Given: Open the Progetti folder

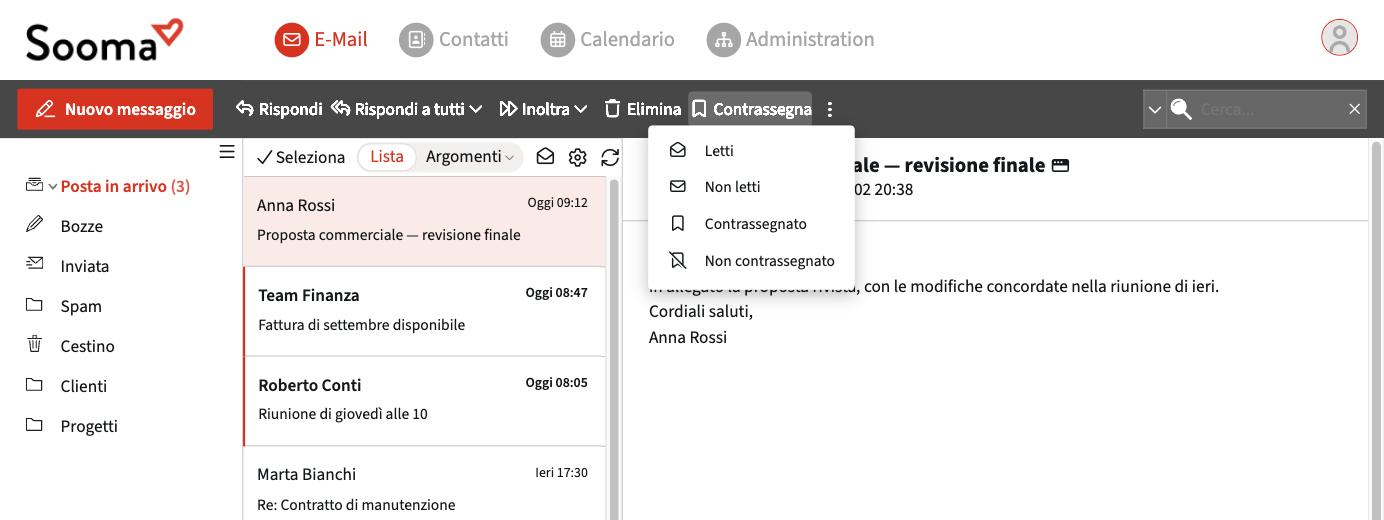Looking at the screenshot, I should [x=89, y=426].
